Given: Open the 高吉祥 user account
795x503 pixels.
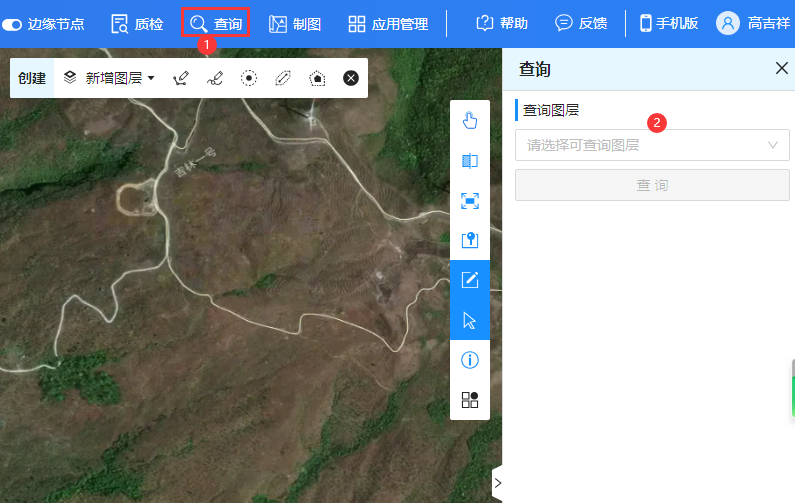Looking at the screenshot, I should coord(753,23).
